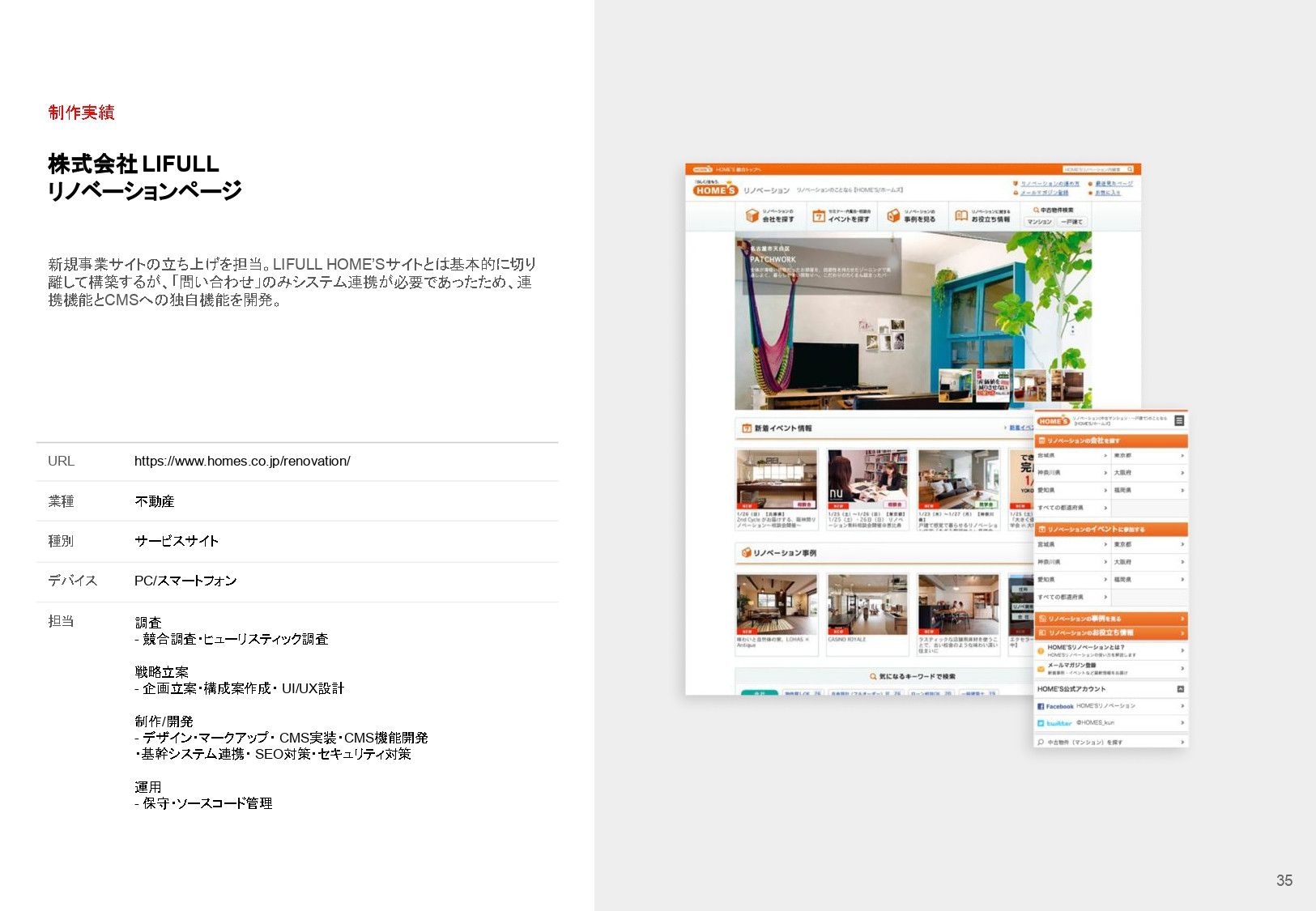The height and width of the screenshot is (911, 1316).
Task: Collapse the HOME'S公式アカウント section
Action: click(x=1180, y=688)
